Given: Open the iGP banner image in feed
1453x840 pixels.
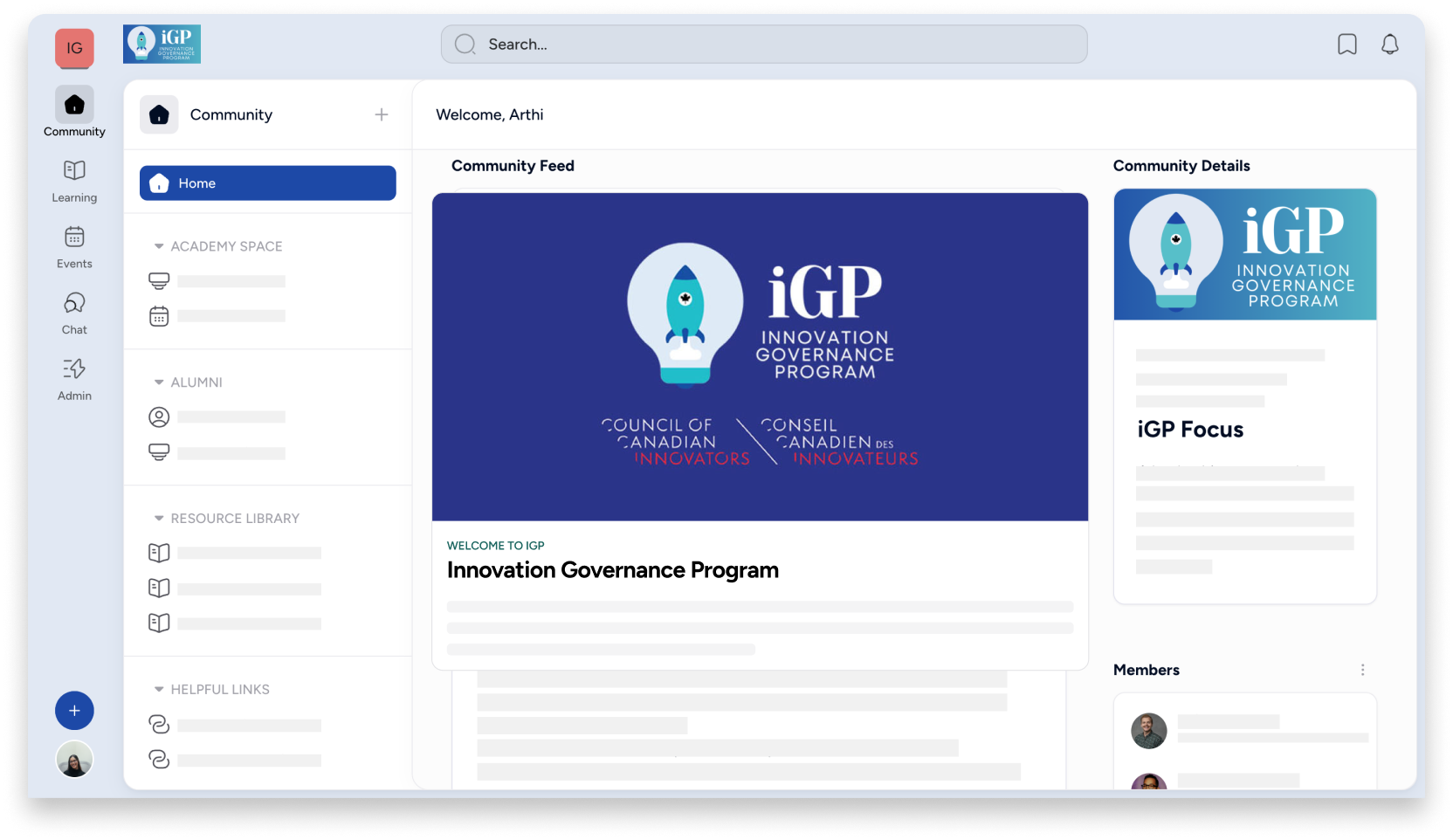Looking at the screenshot, I should [760, 357].
